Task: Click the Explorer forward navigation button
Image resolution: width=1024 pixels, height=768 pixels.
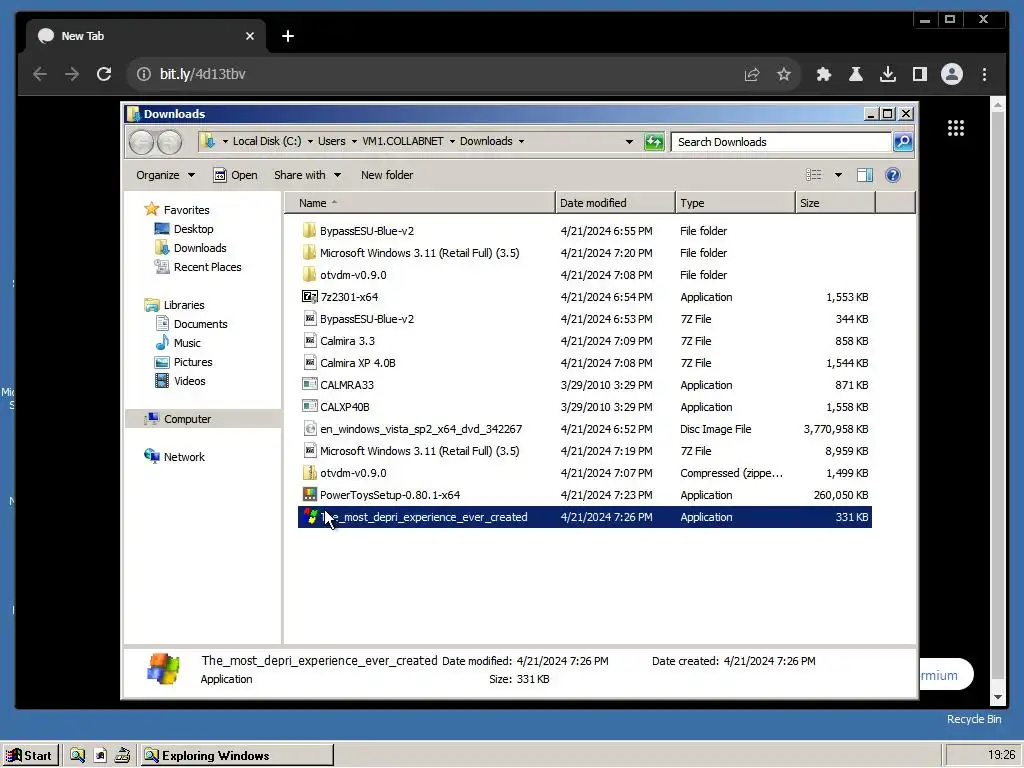Action: (x=169, y=142)
